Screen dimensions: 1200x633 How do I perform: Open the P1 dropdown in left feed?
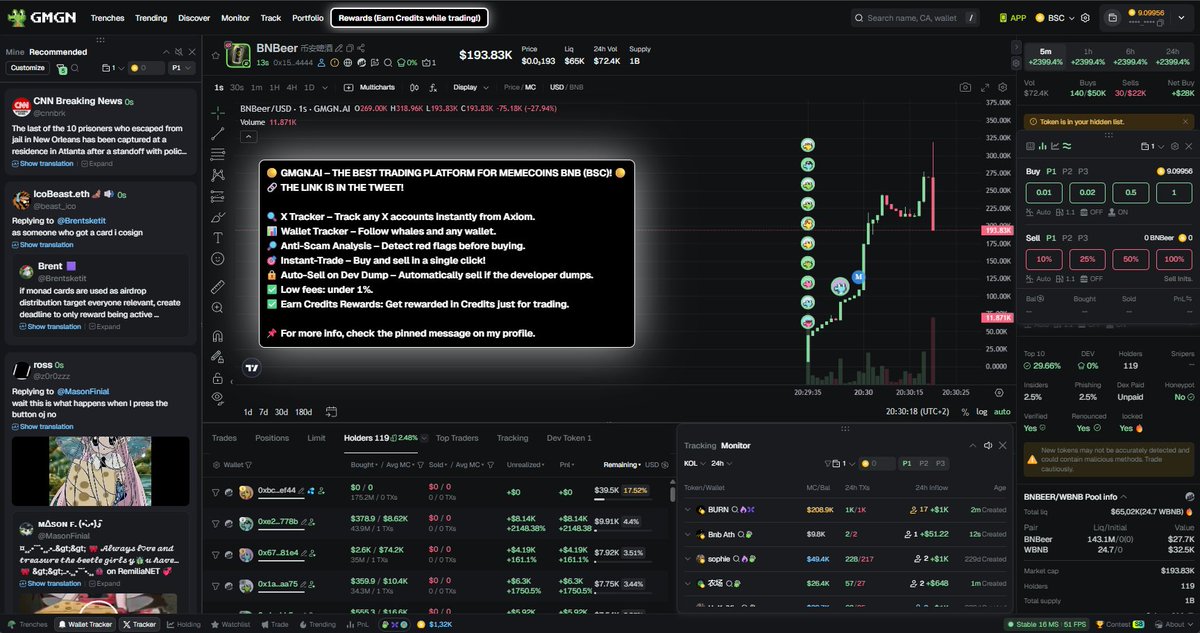[180, 68]
